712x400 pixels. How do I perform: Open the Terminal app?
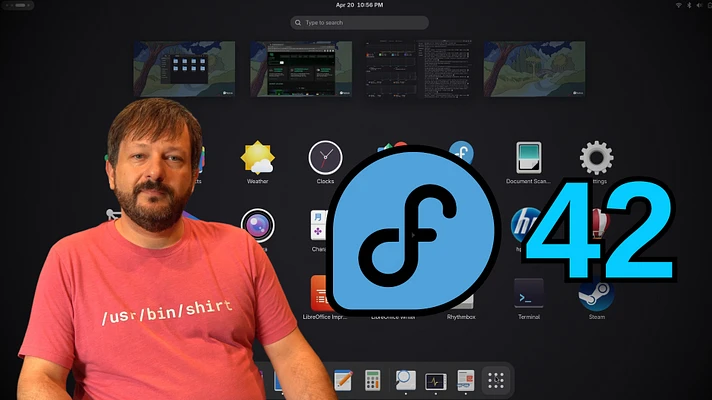[x=529, y=298]
